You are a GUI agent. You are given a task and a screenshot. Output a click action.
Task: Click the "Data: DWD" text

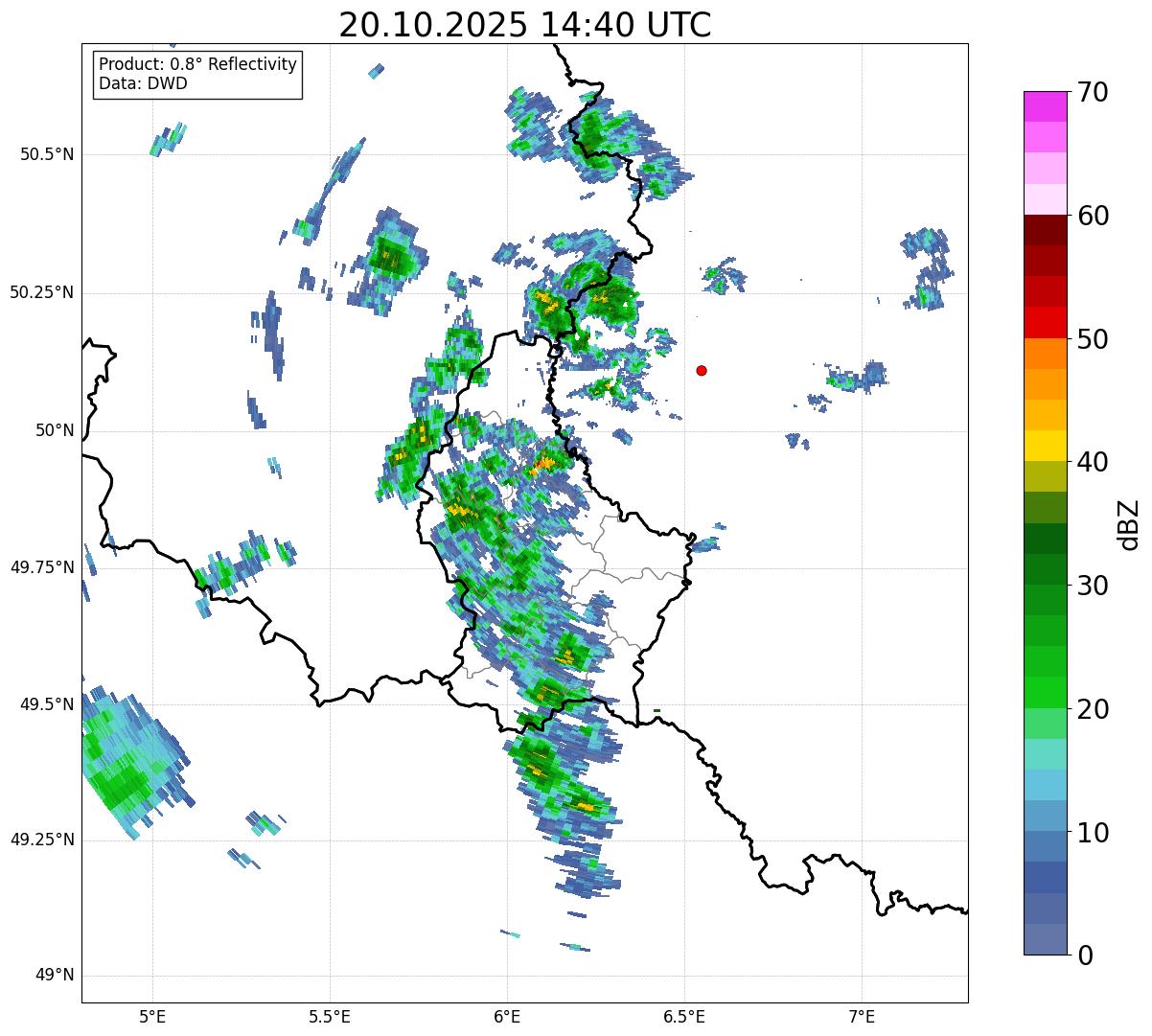coord(144,83)
